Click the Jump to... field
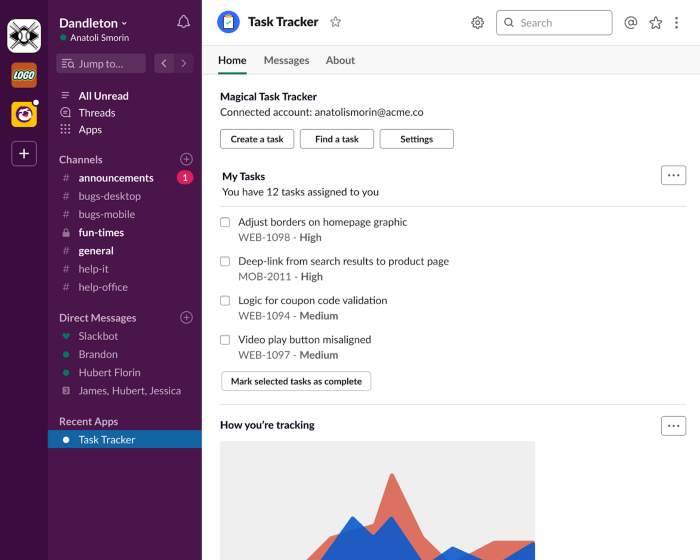 pyautogui.click(x=101, y=63)
